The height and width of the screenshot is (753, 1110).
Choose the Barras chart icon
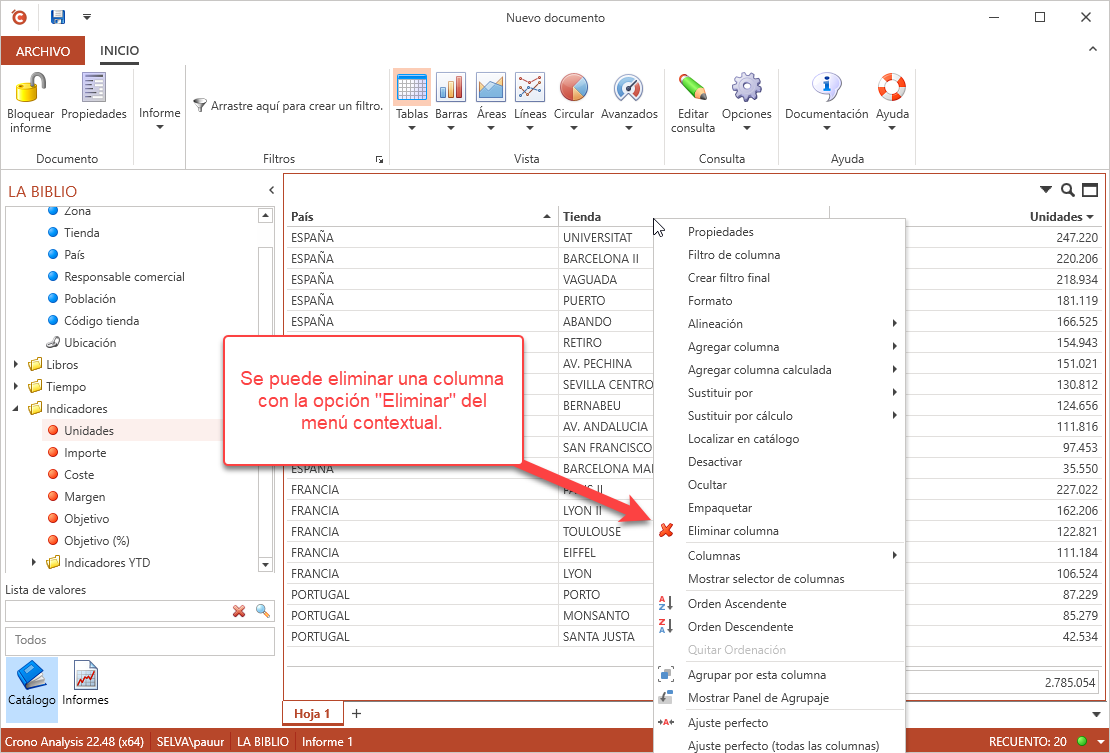tap(451, 88)
